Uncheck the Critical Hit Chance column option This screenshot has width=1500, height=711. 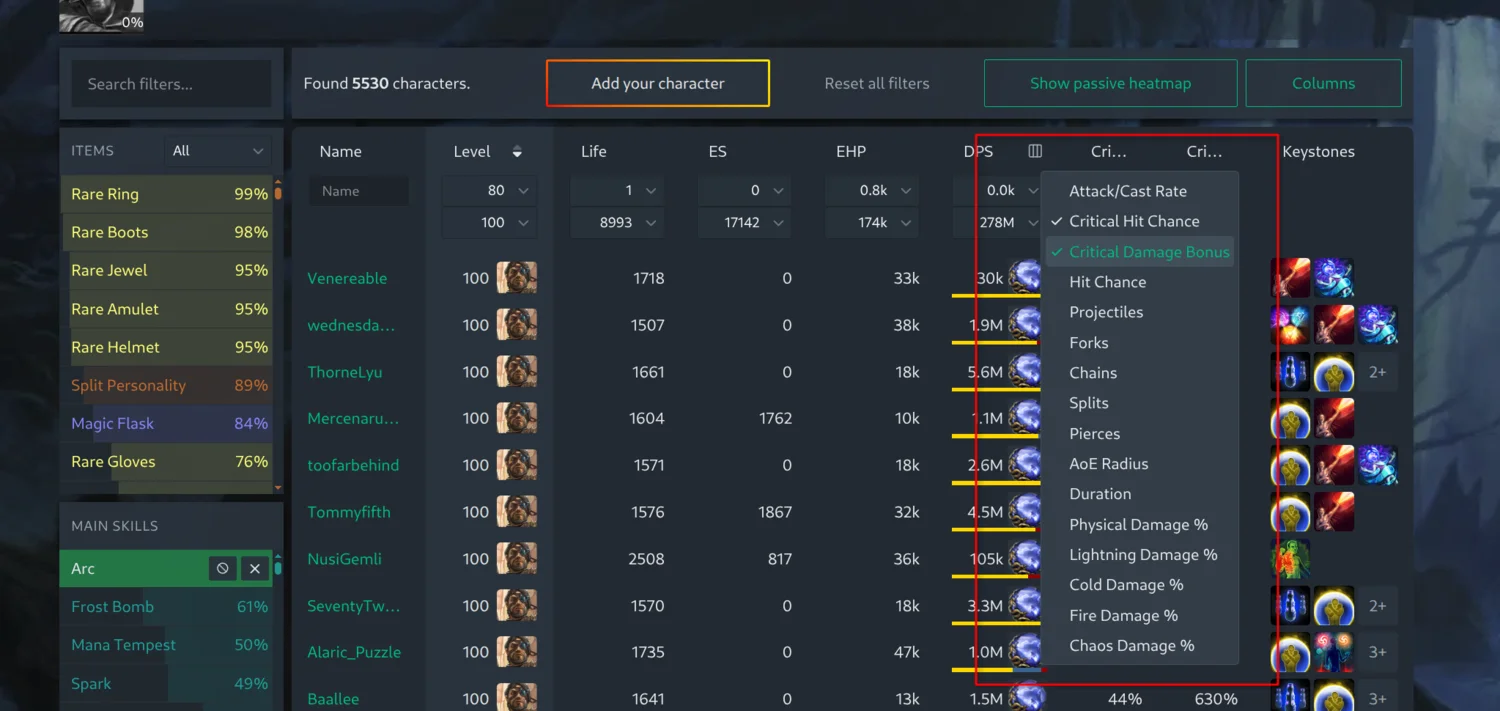click(1139, 221)
